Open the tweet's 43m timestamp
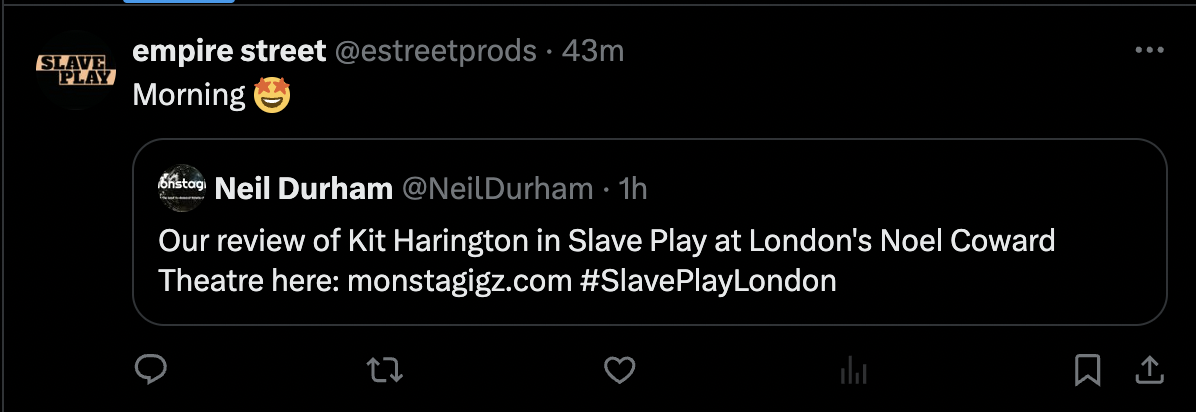 point(593,51)
